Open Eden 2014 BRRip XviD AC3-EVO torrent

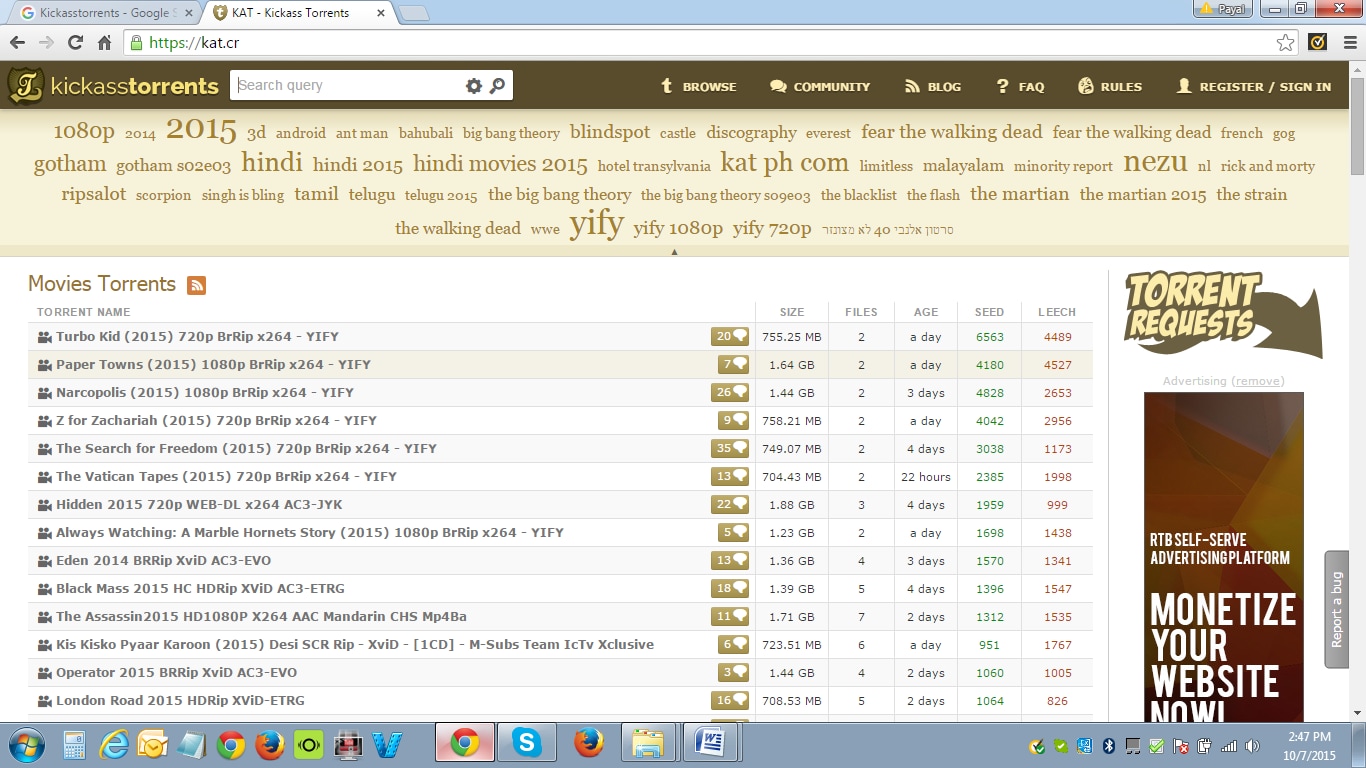point(163,561)
